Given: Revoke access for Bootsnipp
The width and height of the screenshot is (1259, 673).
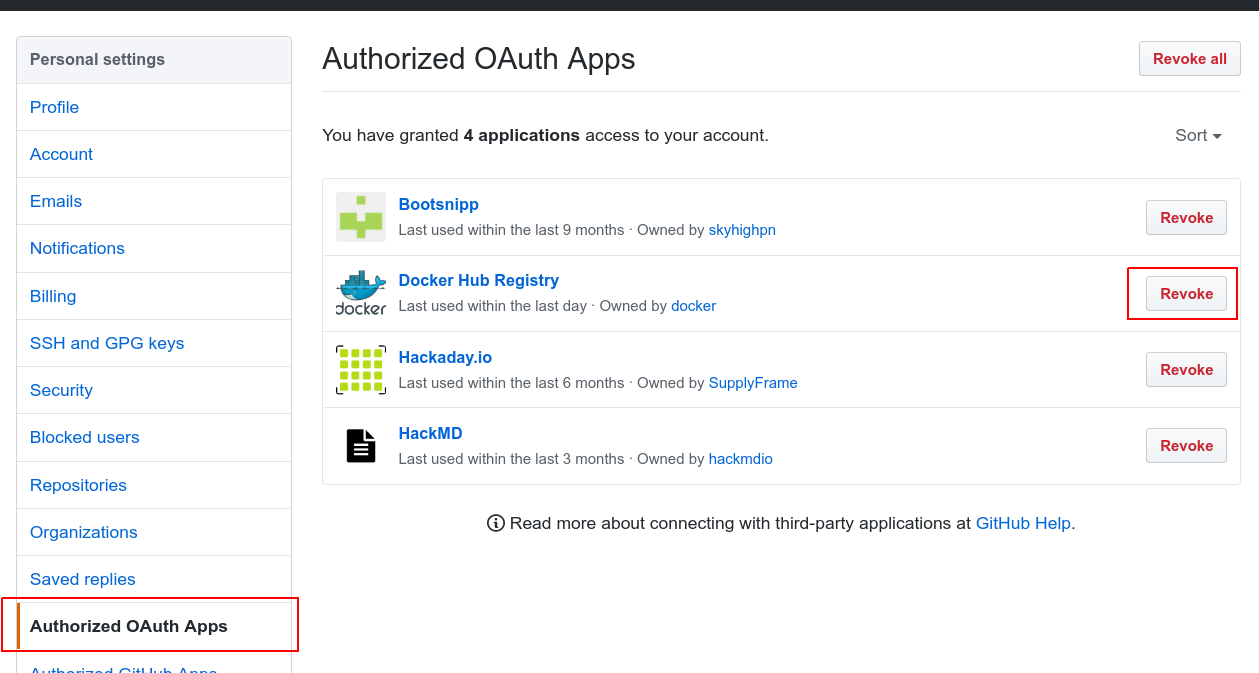Looking at the screenshot, I should click(1186, 217).
